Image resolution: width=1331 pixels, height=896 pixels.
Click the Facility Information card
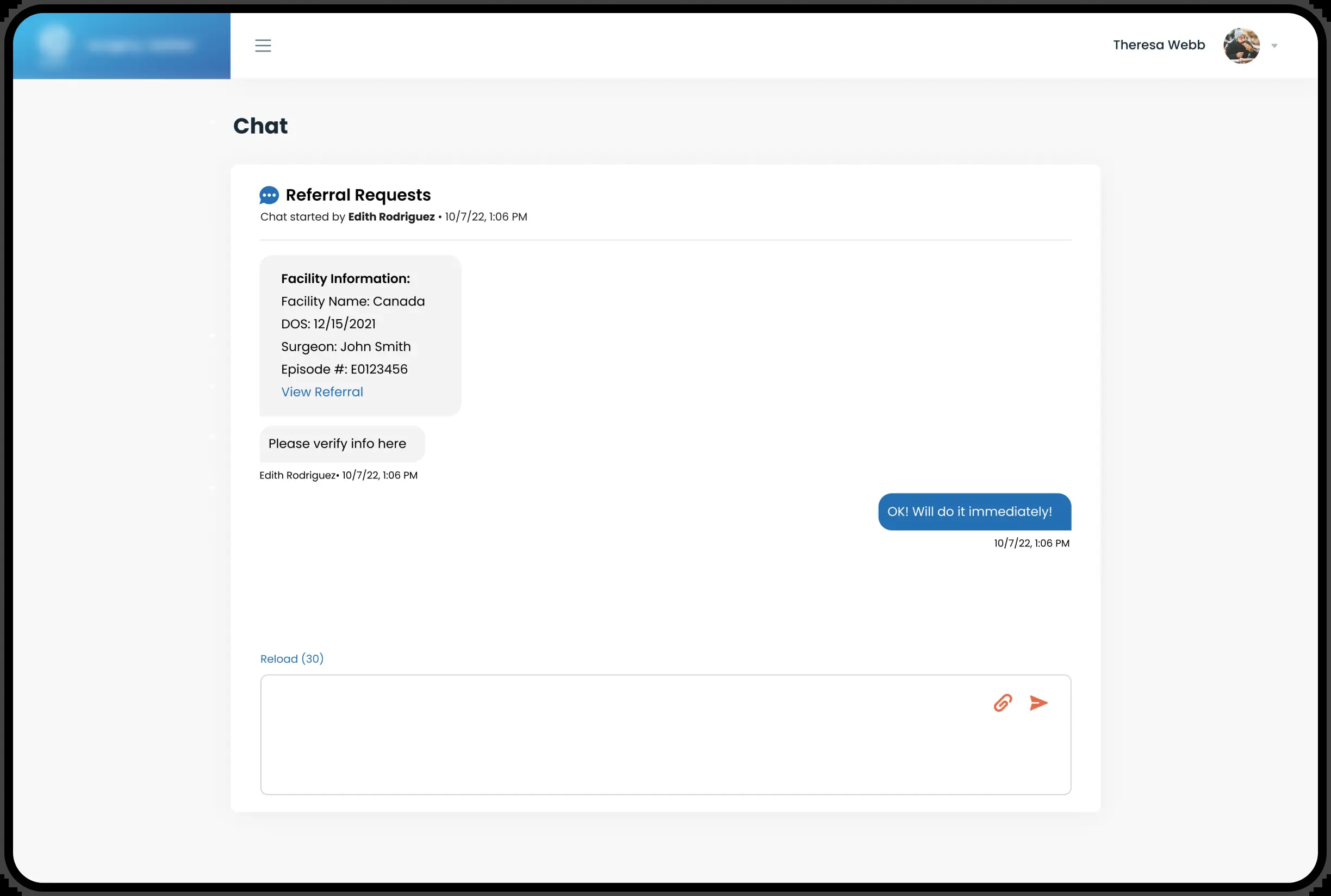pyautogui.click(x=360, y=335)
